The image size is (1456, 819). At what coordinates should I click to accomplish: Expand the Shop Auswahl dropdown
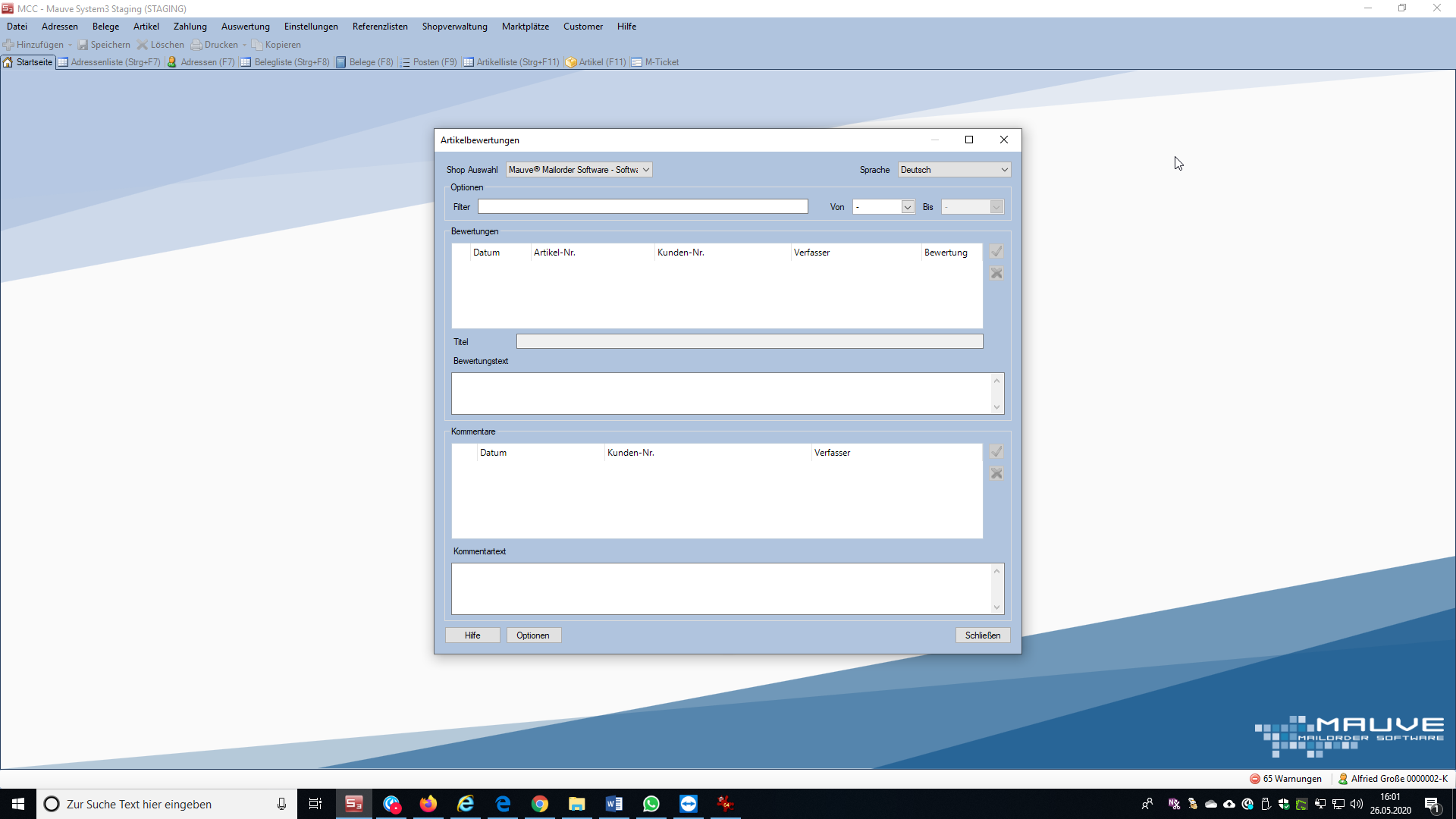[x=646, y=170]
